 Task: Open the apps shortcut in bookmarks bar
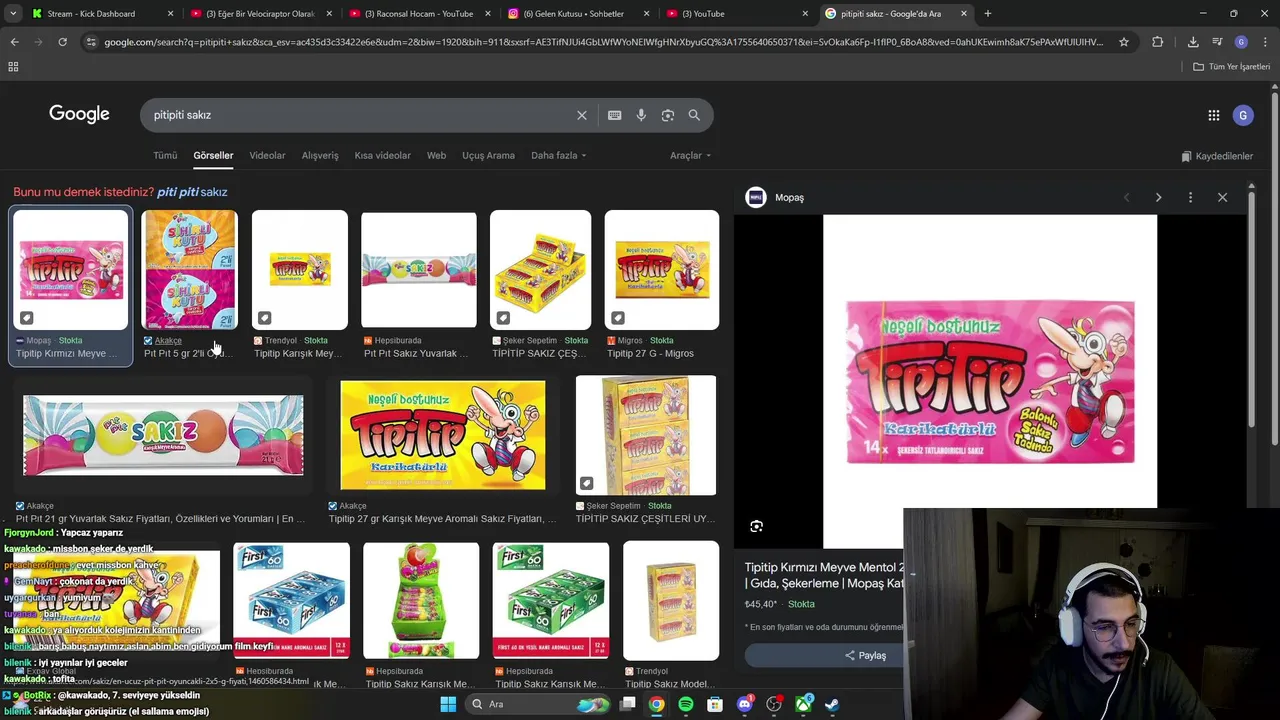pos(13,66)
